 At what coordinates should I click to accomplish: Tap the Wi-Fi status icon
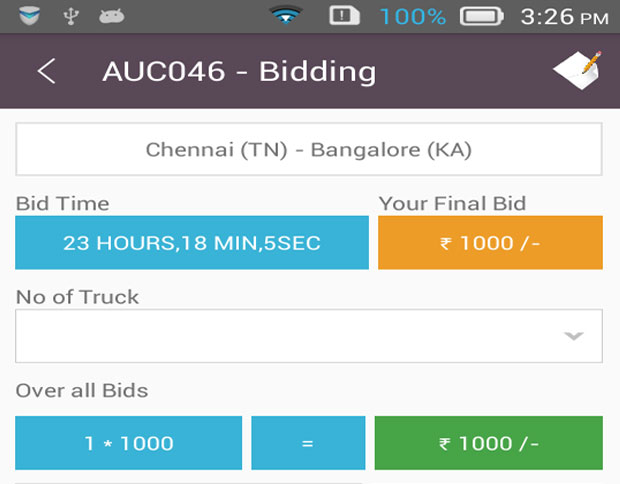[x=286, y=16]
